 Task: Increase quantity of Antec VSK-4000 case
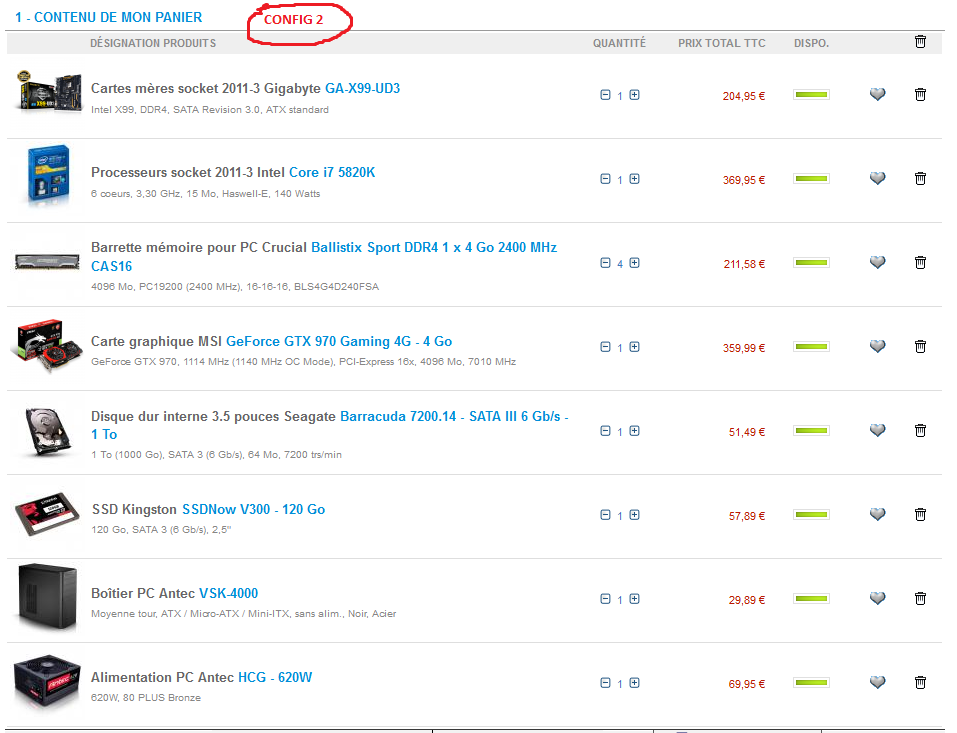635,599
